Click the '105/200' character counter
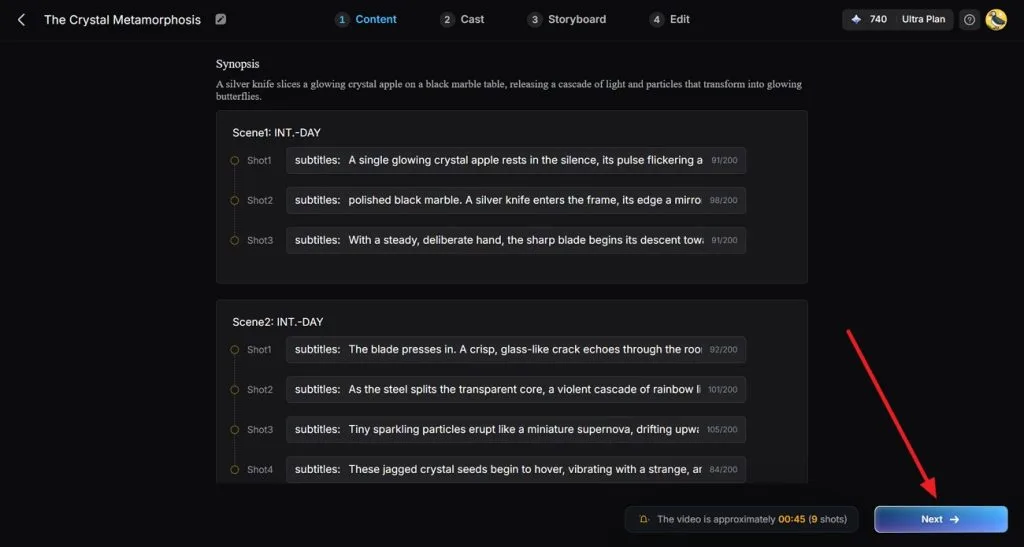1024x547 pixels. point(722,430)
